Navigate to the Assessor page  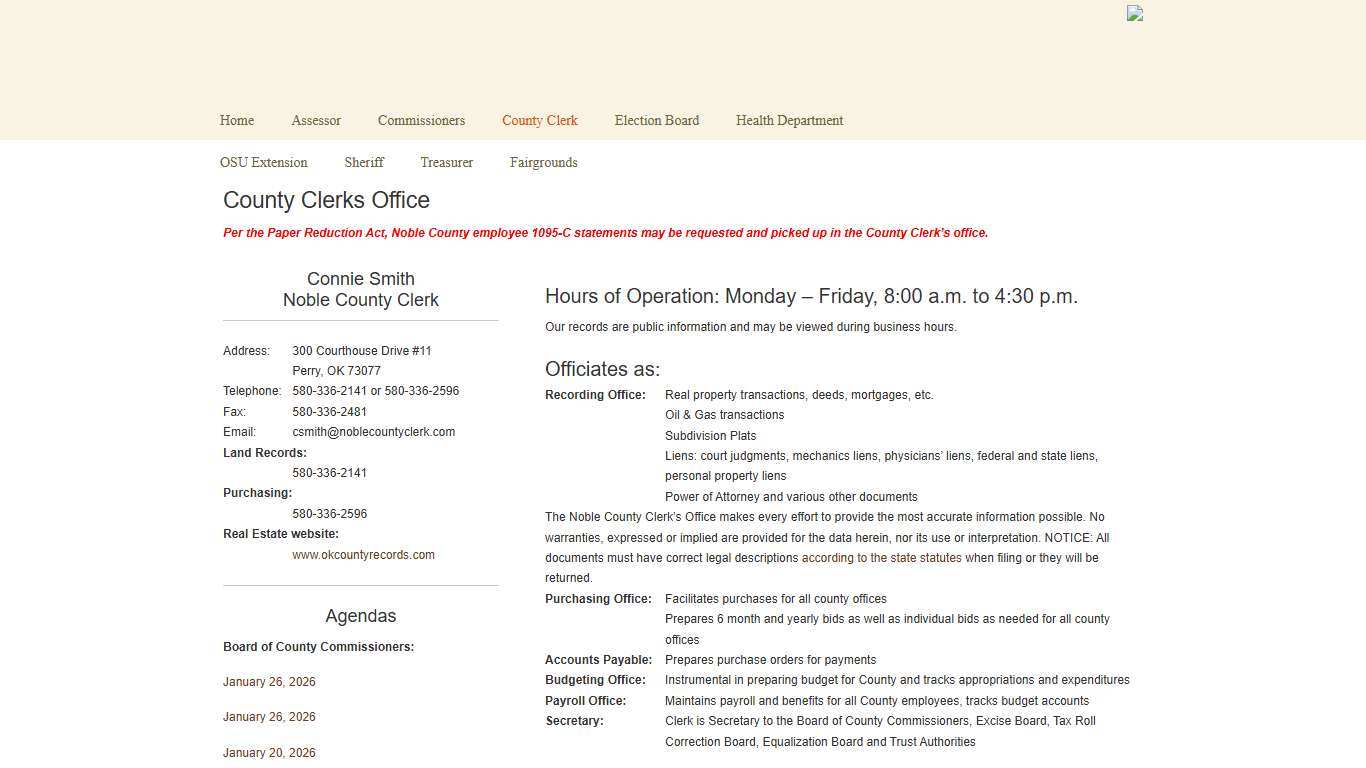316,120
